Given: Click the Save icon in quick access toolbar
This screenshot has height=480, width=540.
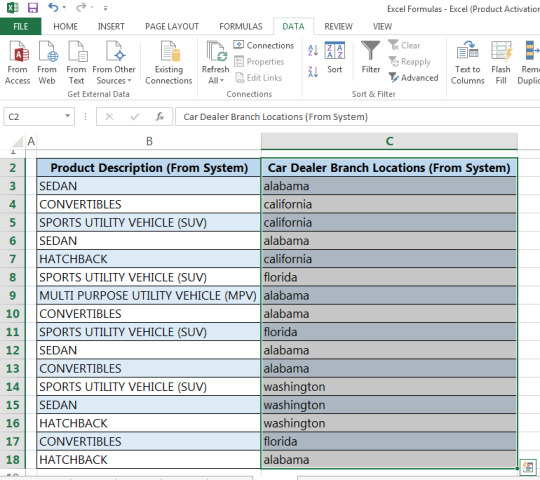Looking at the screenshot, I should click(x=33, y=8).
